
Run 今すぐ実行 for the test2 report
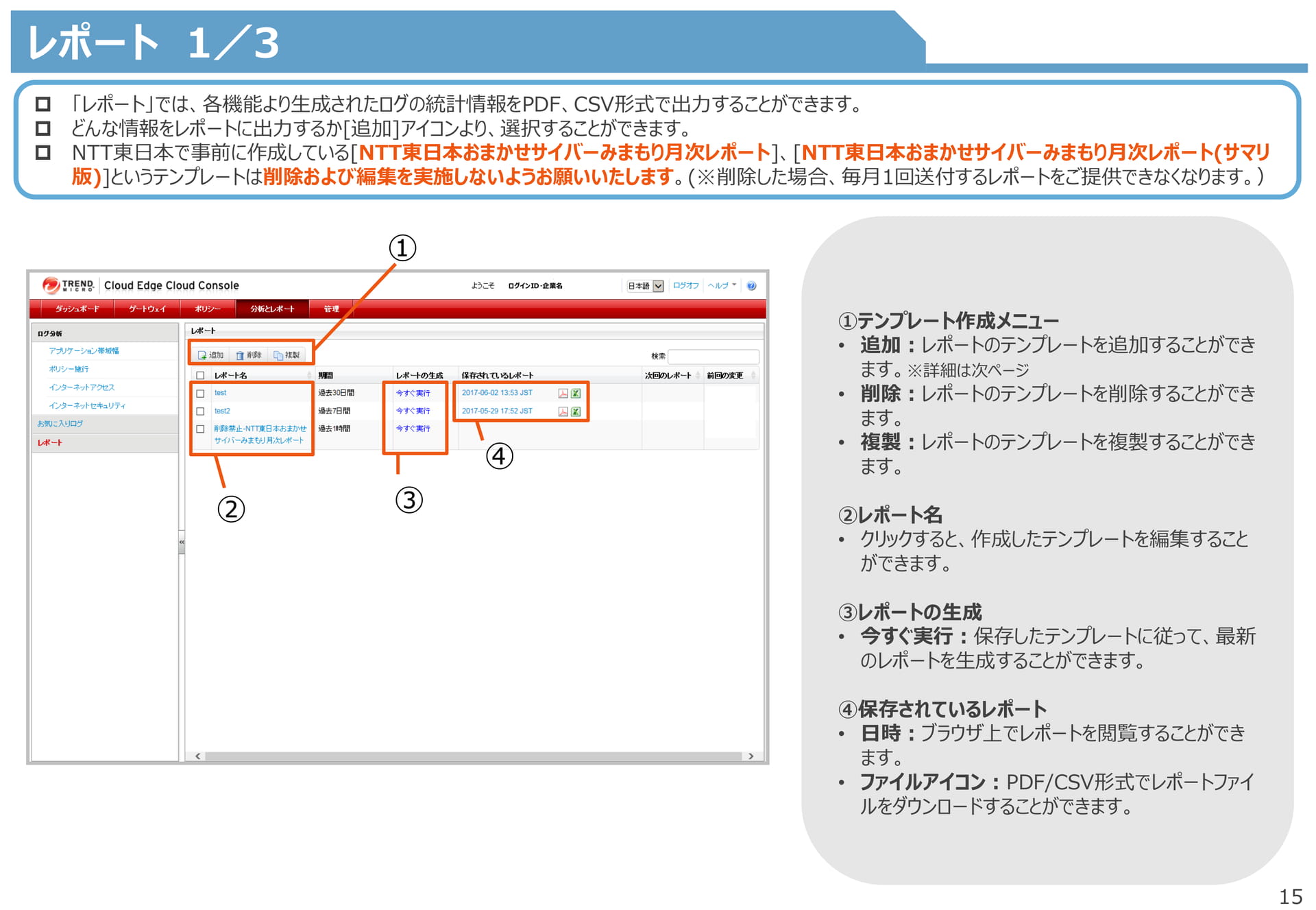point(413,411)
